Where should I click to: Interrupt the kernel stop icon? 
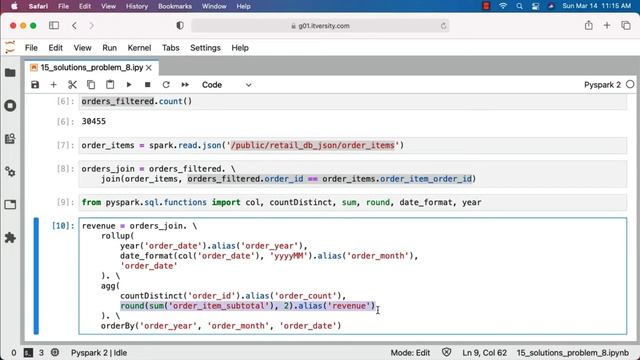coord(147,84)
